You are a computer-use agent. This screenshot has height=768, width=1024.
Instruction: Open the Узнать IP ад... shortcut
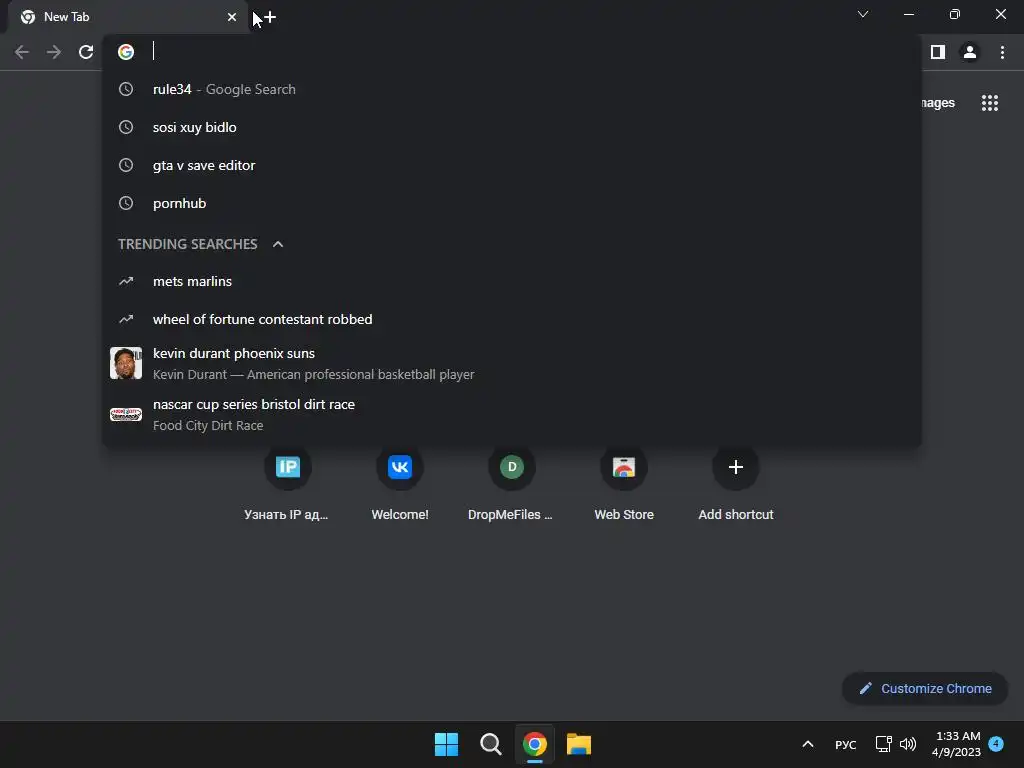(x=287, y=485)
